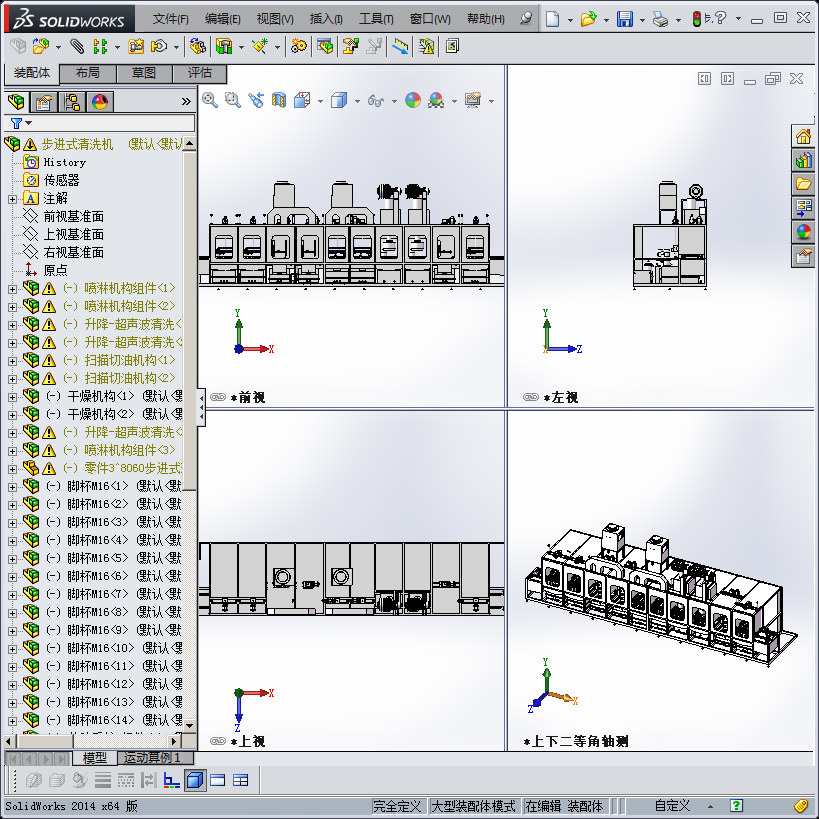Click the Section View icon

coord(279,100)
